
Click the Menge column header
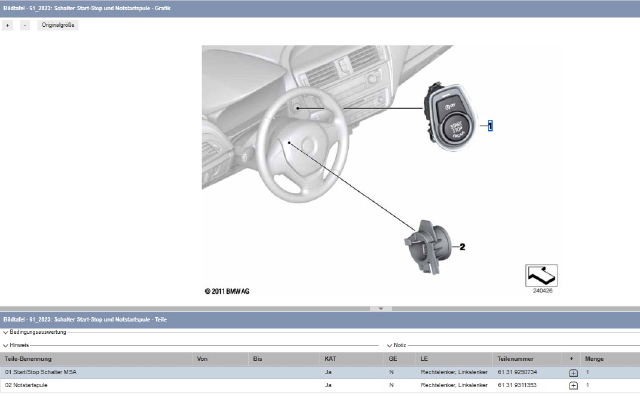(594, 359)
